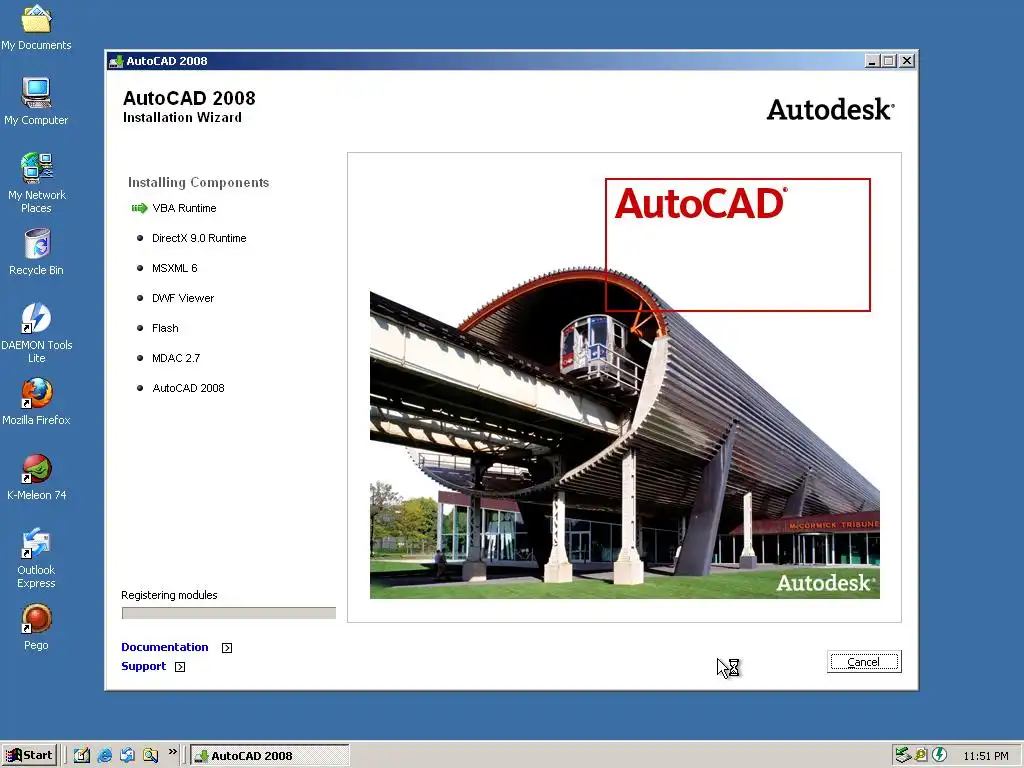
Task: Click the AutoCAD 2008 taskbar button
Action: coord(270,756)
